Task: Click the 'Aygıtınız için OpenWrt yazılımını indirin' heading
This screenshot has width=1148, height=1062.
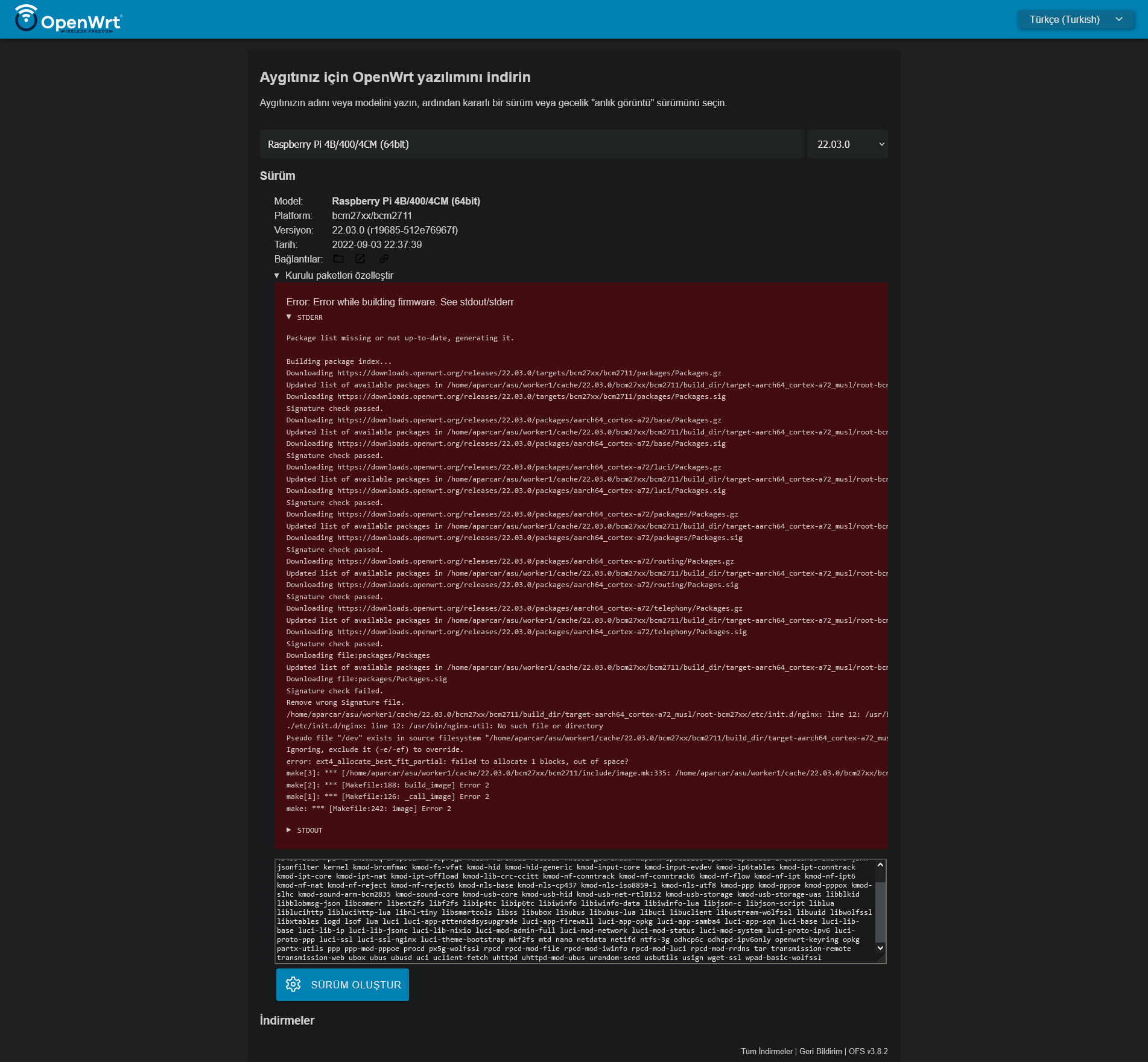Action: (x=395, y=77)
